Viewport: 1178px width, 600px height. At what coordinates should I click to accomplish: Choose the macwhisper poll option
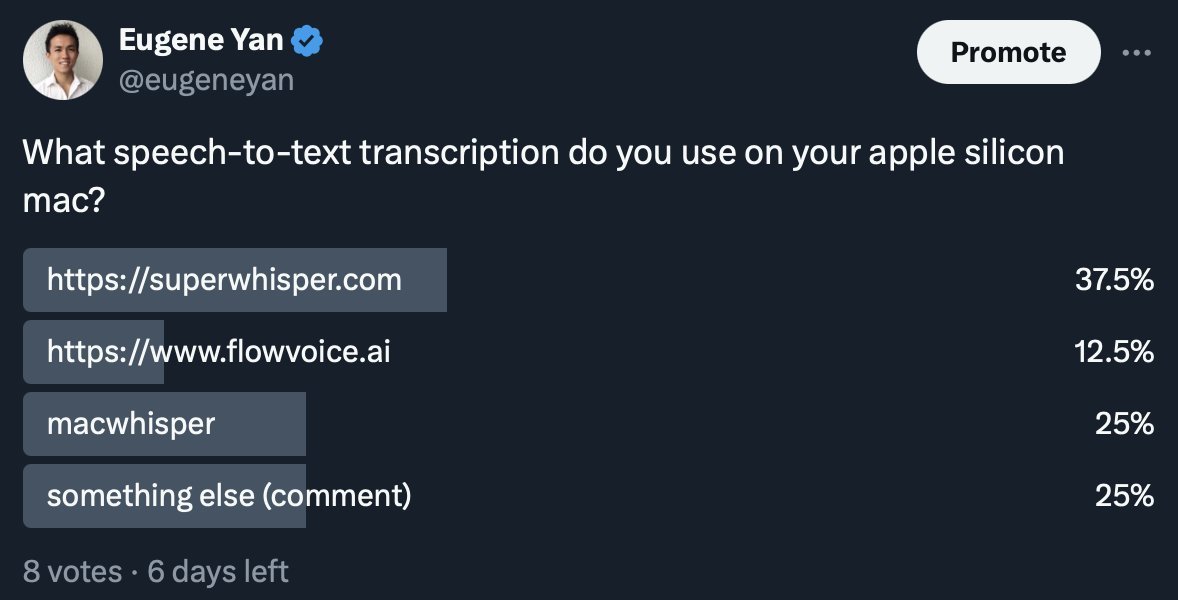131,424
